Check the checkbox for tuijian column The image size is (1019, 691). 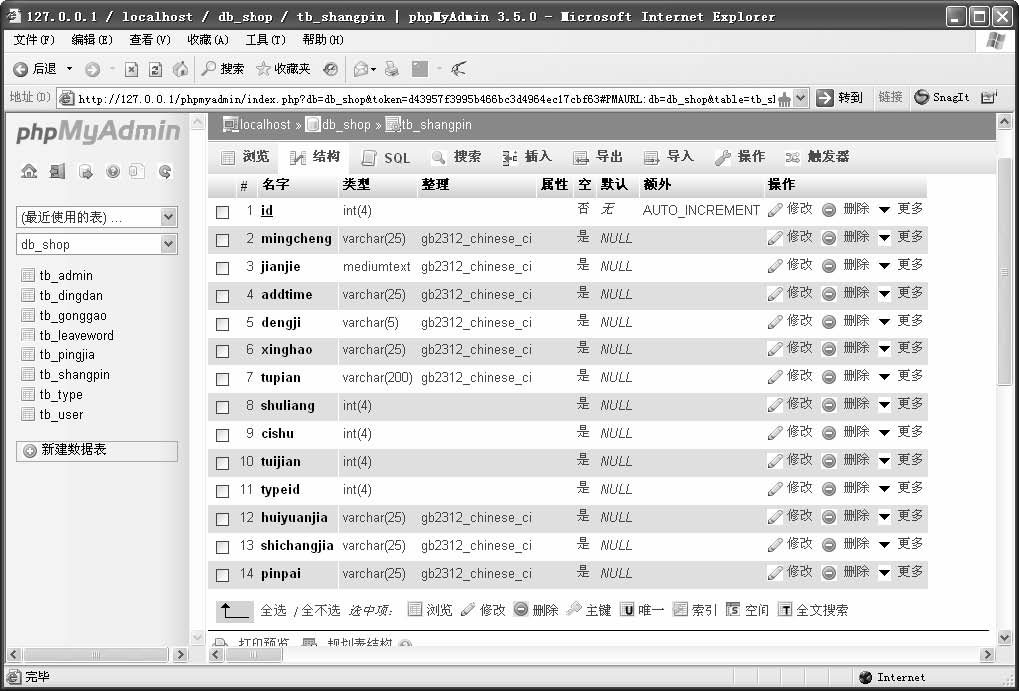tap(222, 463)
